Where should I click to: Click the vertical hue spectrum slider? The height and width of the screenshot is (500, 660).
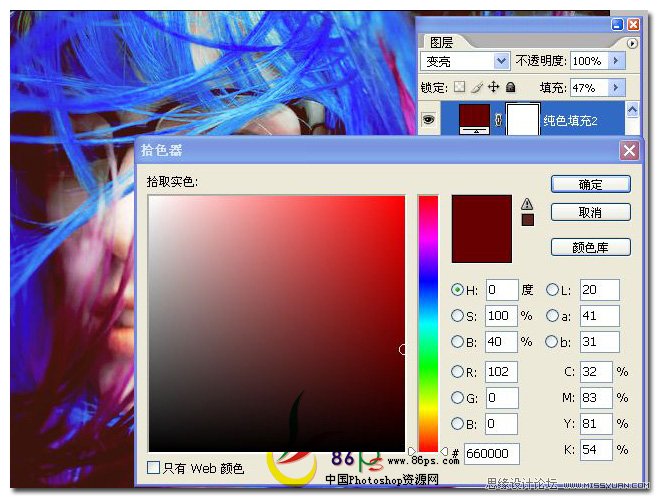pos(428,324)
